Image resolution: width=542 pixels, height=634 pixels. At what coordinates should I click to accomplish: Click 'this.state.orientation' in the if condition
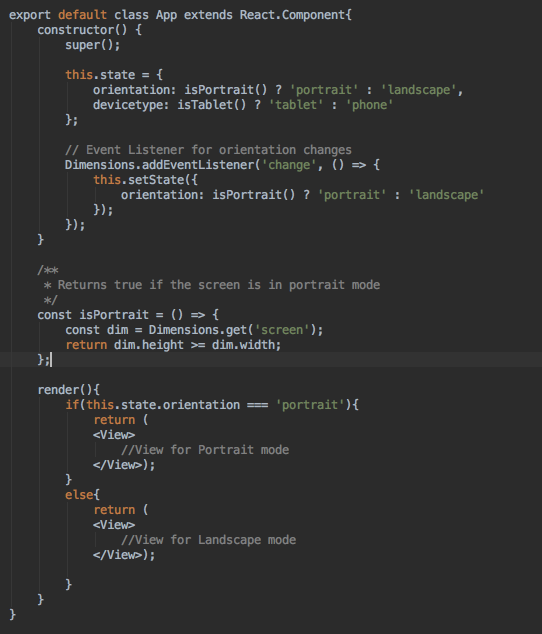coord(163,405)
